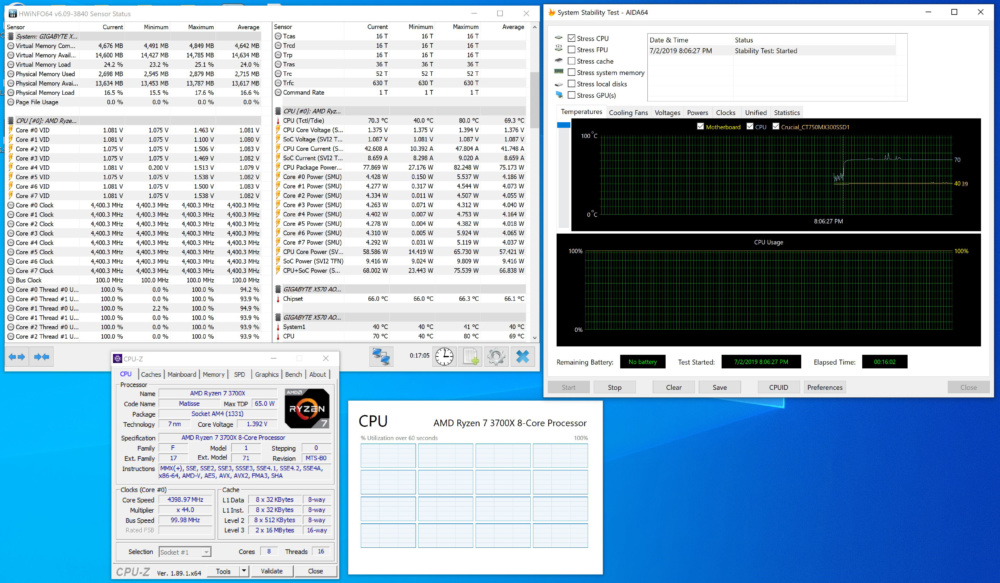1000x583 pixels.
Task: Click the icon beside Stress cache
Action: 559,61
